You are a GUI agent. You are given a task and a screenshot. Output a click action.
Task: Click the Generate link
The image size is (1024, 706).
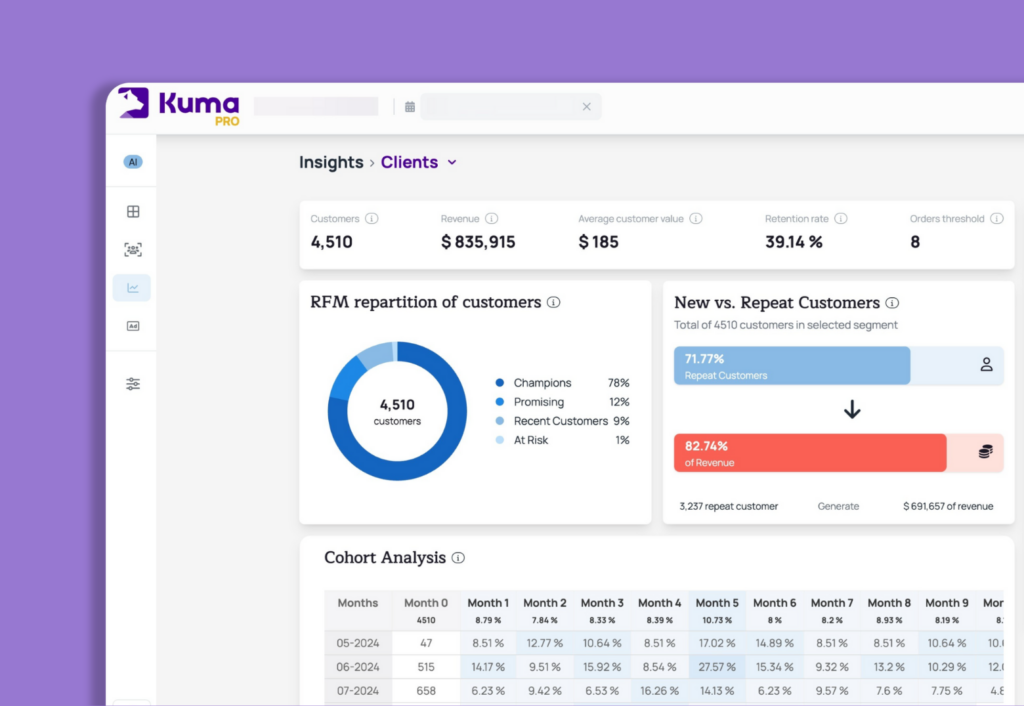pyautogui.click(x=838, y=506)
